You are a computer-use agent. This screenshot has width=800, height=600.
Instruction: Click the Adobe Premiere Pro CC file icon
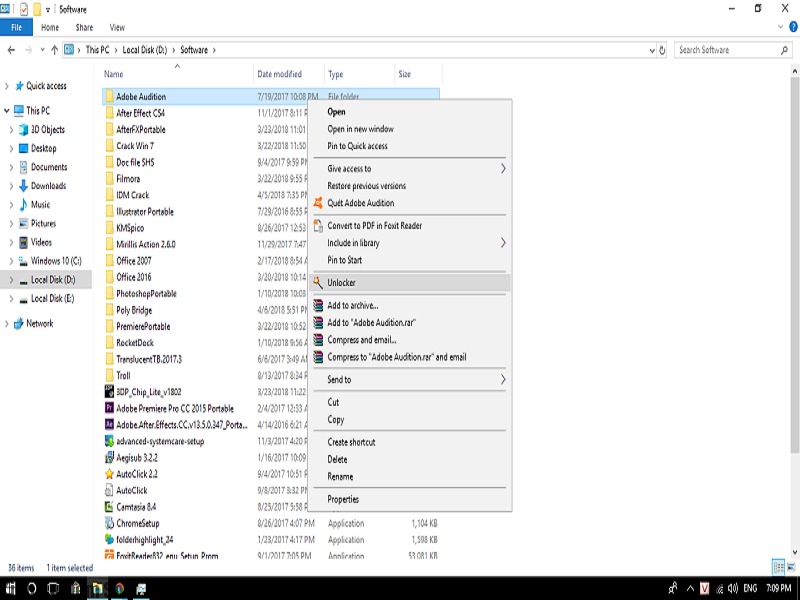pos(109,408)
